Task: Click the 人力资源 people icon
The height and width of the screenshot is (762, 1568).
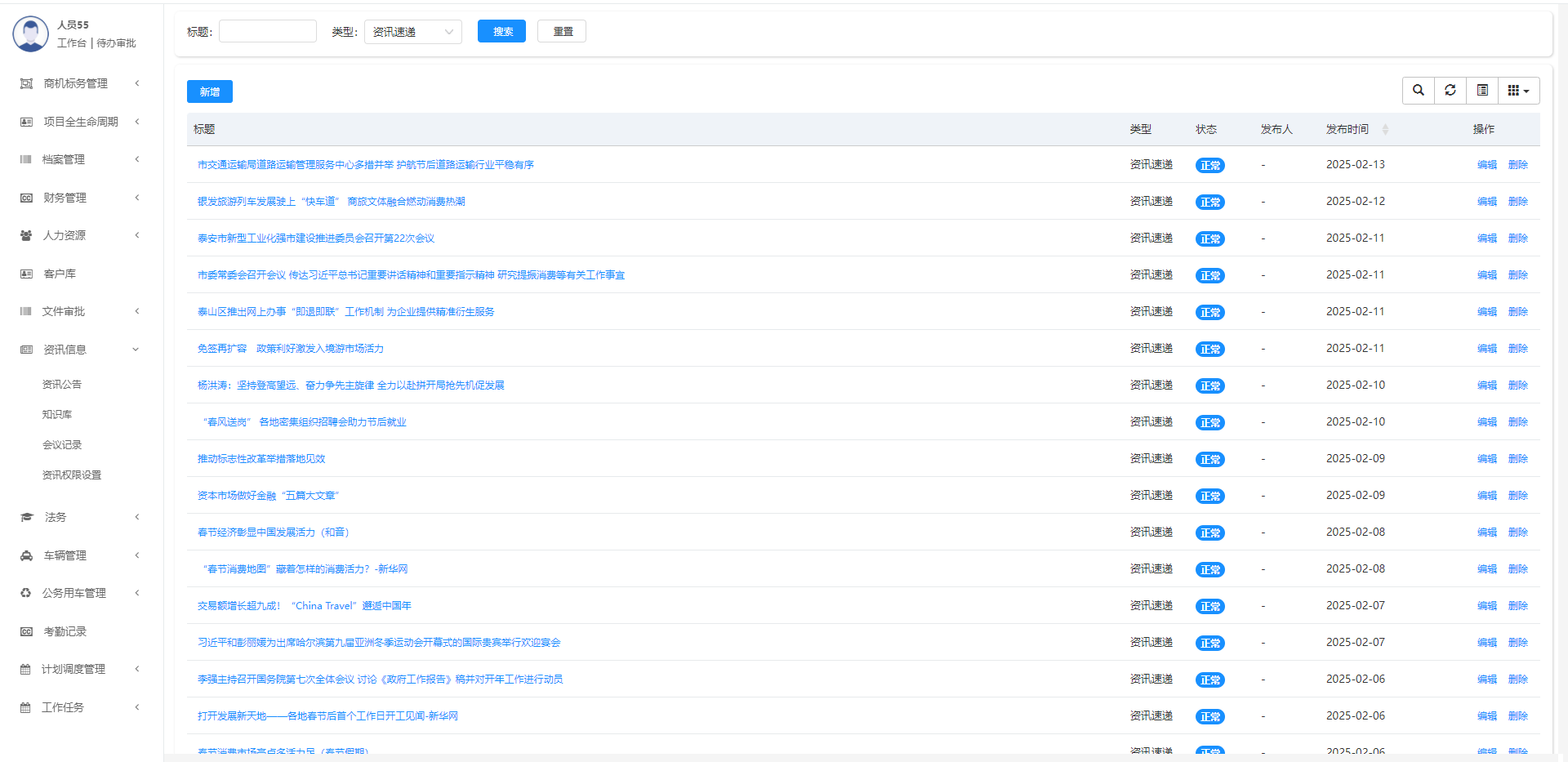Action: coord(26,235)
